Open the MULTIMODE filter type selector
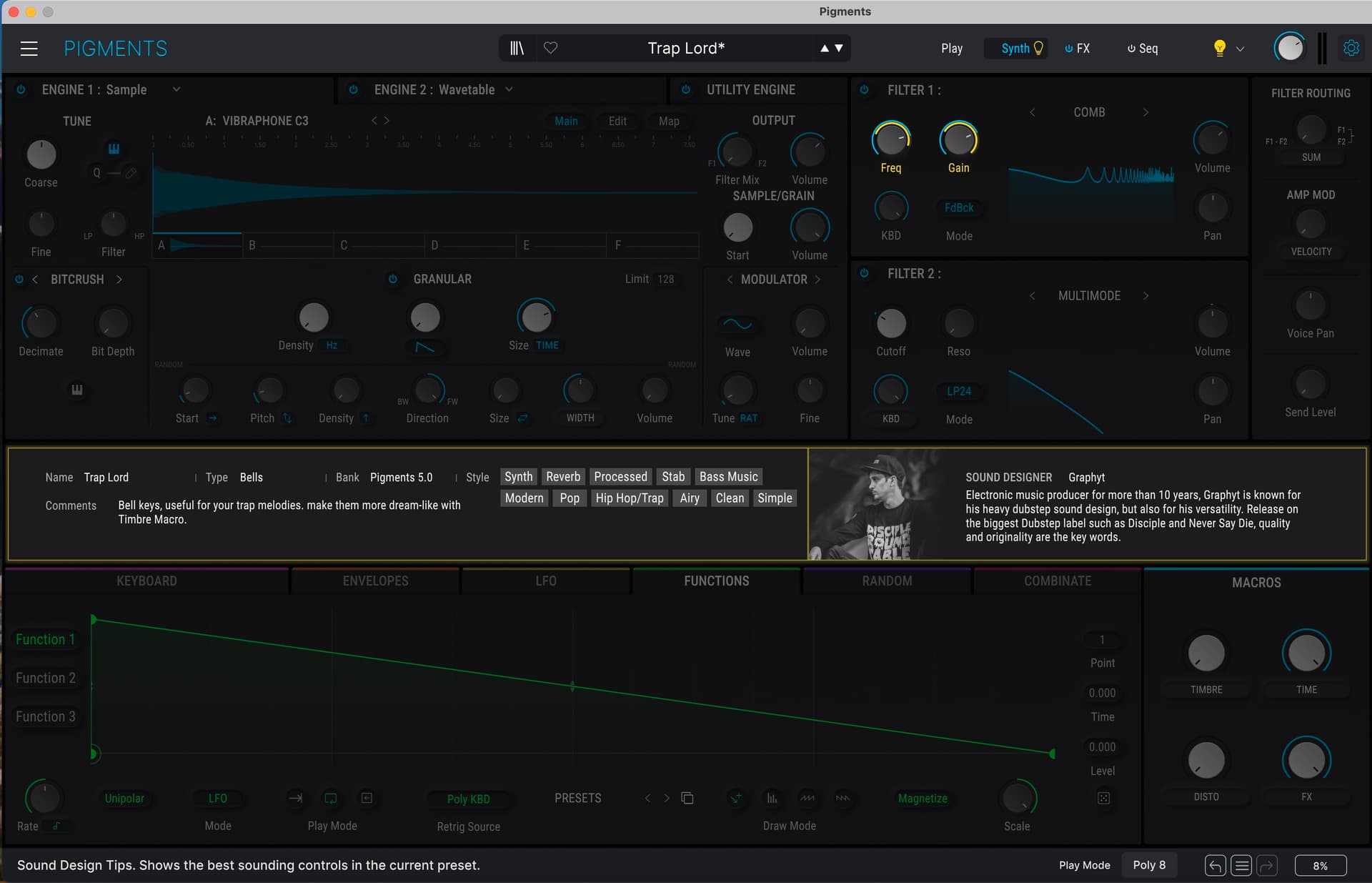Screen dimensions: 1372x883 1089,296
